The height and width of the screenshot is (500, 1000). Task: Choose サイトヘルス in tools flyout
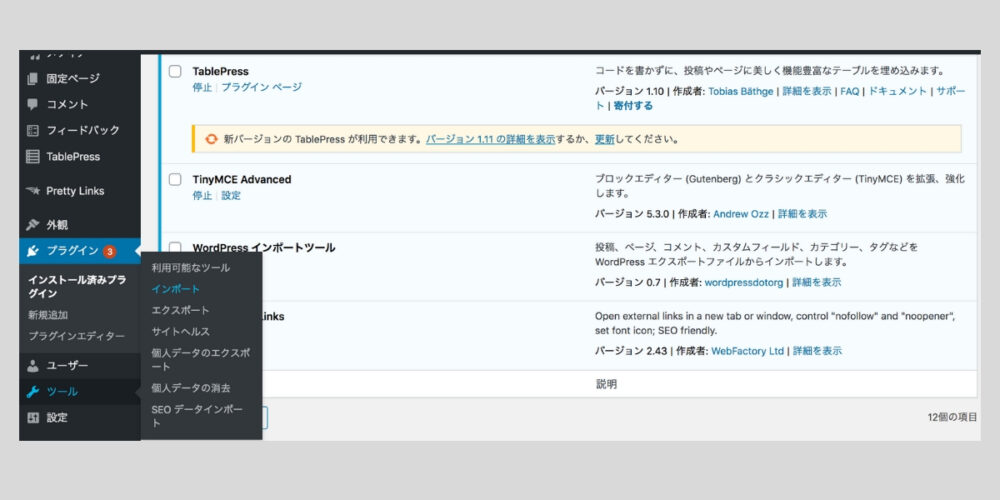coord(180,332)
